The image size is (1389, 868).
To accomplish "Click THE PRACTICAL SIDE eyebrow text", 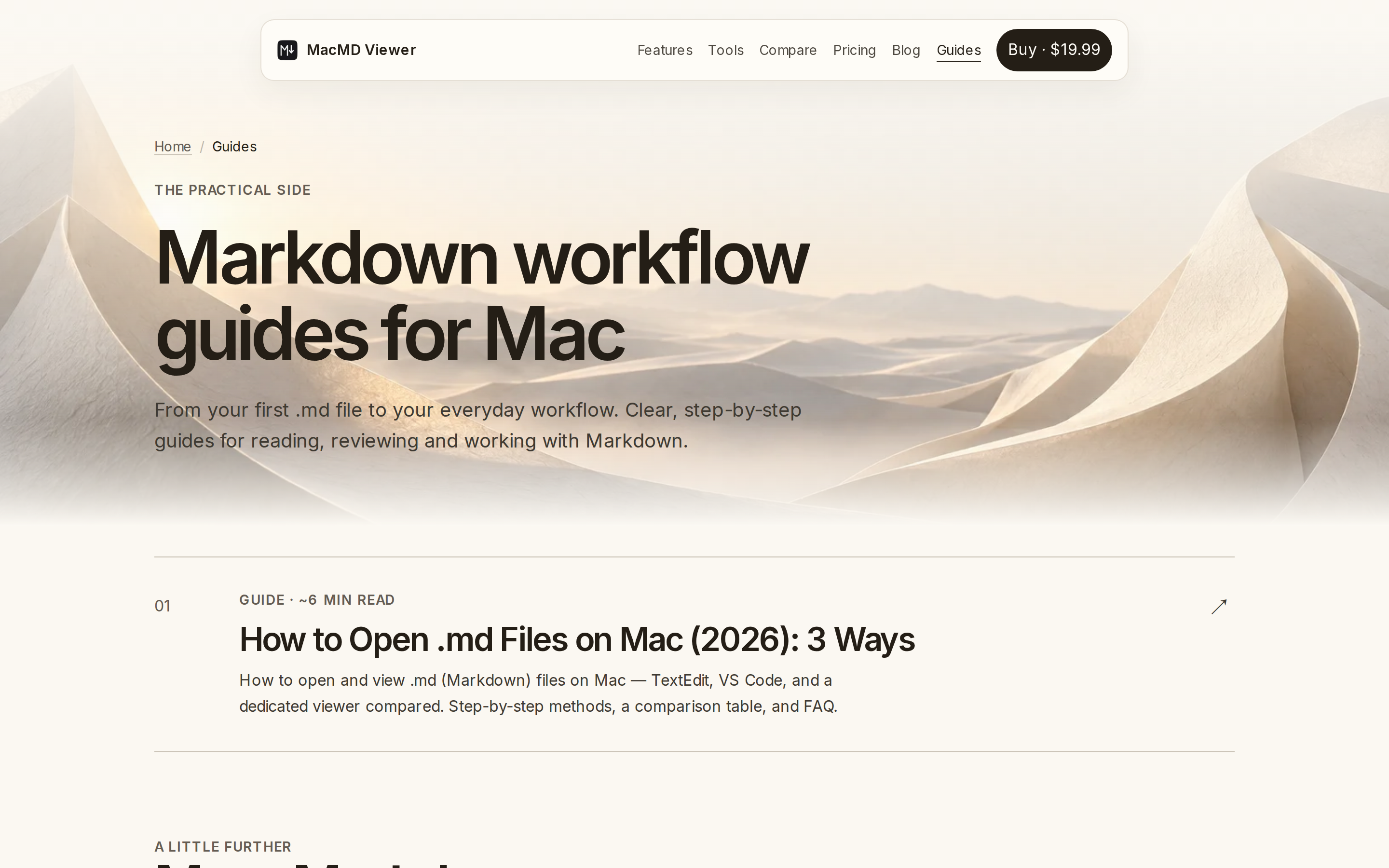I will [232, 190].
